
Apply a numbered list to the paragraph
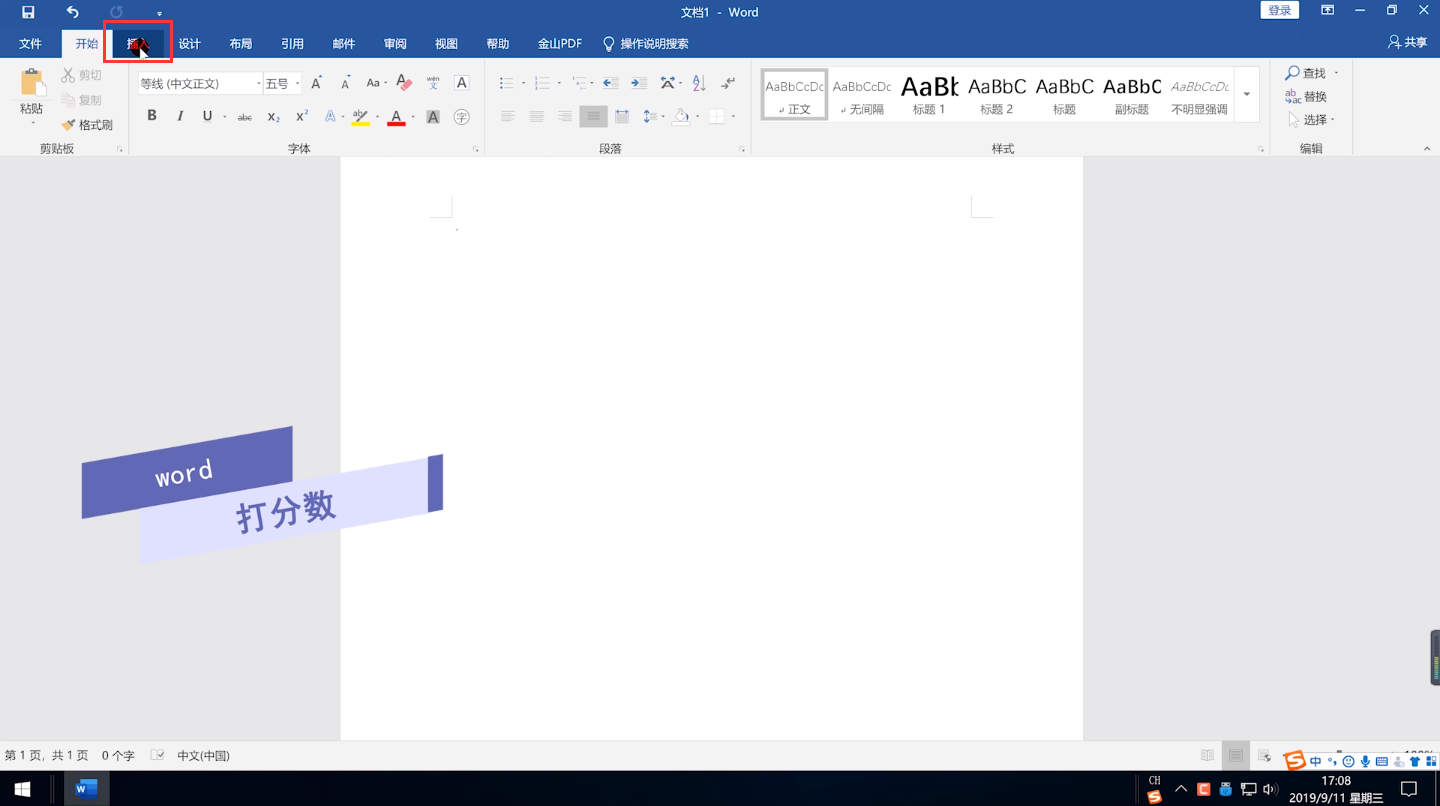pyautogui.click(x=542, y=84)
